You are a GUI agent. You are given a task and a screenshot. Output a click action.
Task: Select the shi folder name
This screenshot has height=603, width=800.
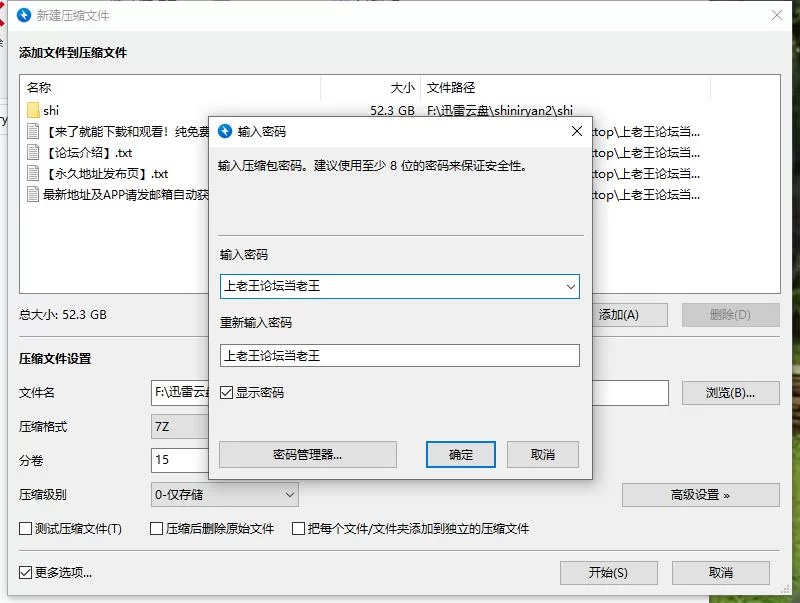(x=51, y=110)
